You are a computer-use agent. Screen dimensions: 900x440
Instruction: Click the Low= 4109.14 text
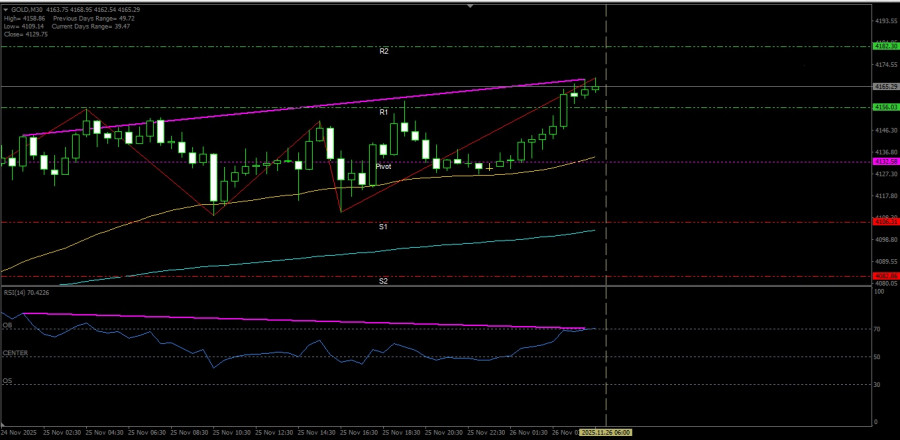24,26
